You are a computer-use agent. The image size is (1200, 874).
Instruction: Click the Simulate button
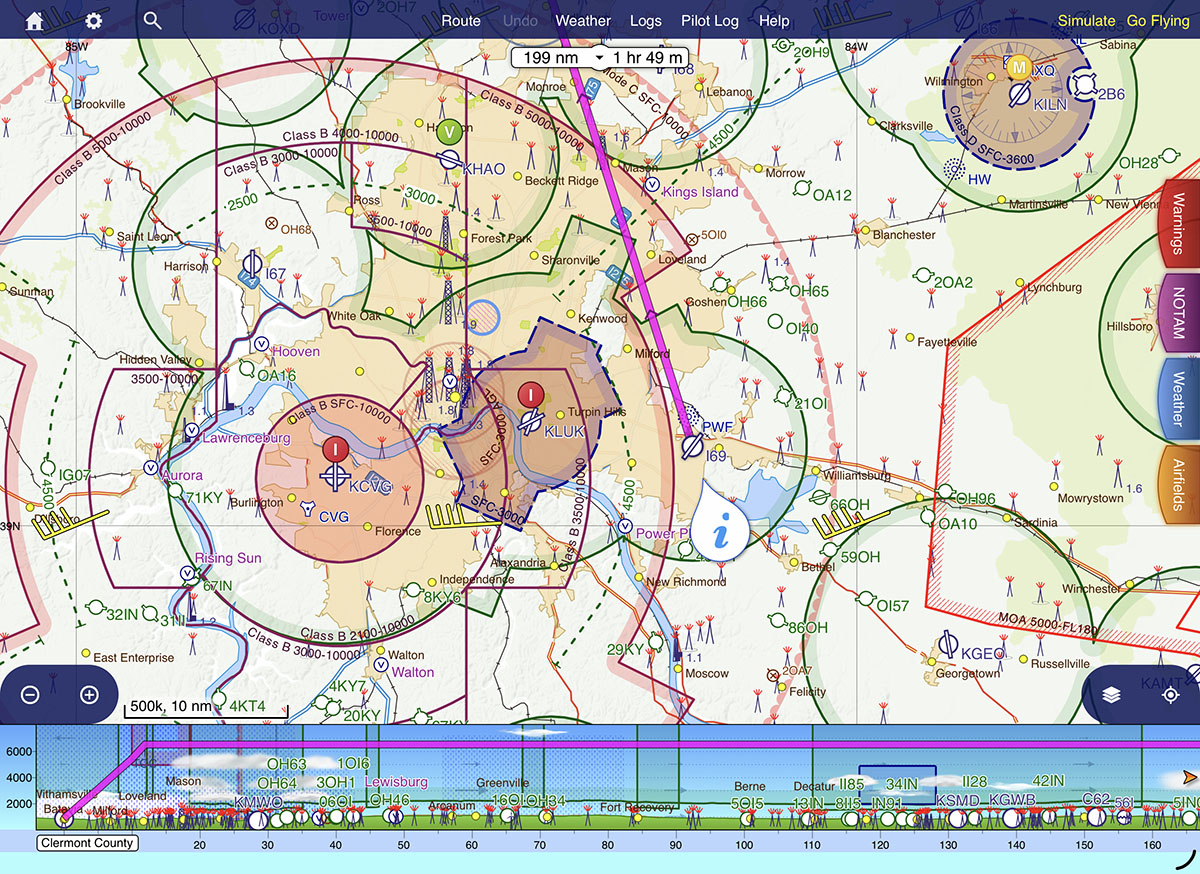[1086, 20]
